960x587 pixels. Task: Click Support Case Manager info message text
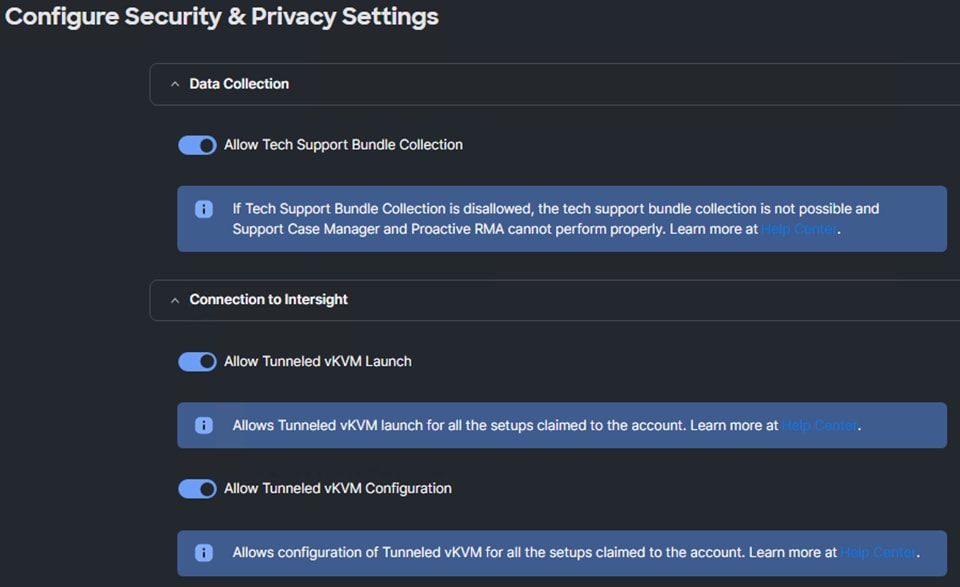[556, 219]
